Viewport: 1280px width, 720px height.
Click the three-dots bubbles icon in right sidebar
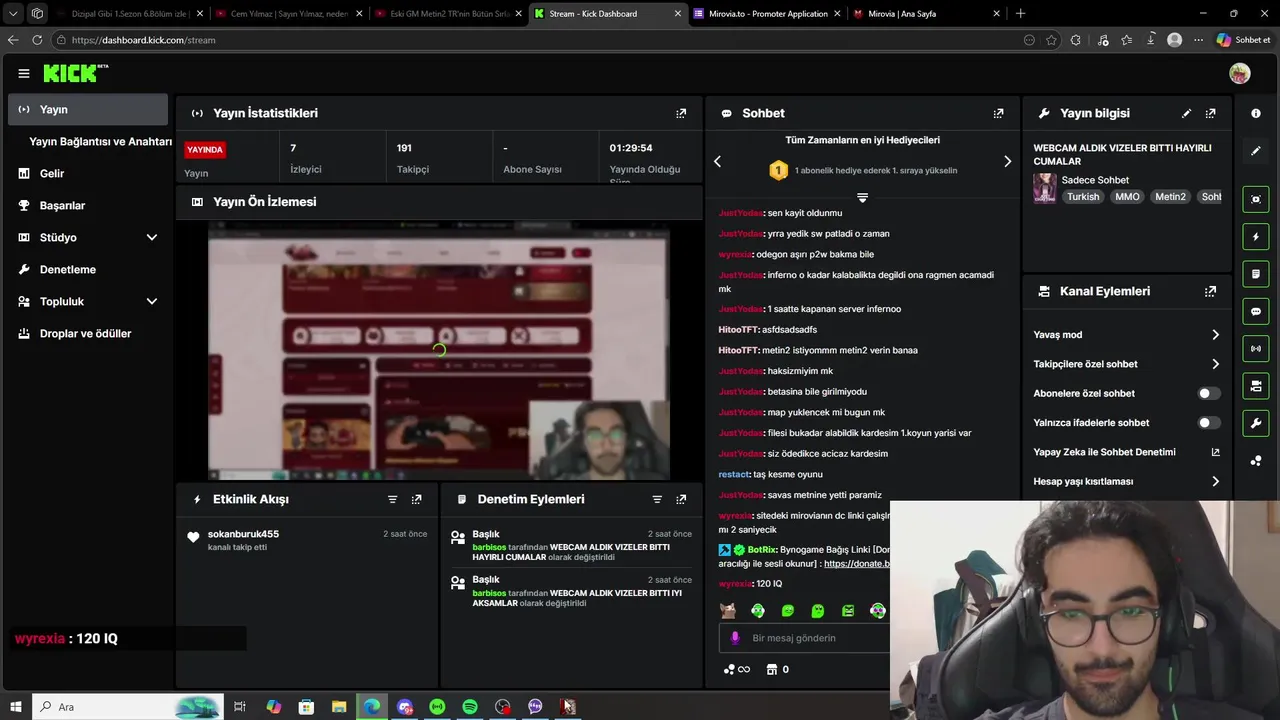point(1256,461)
